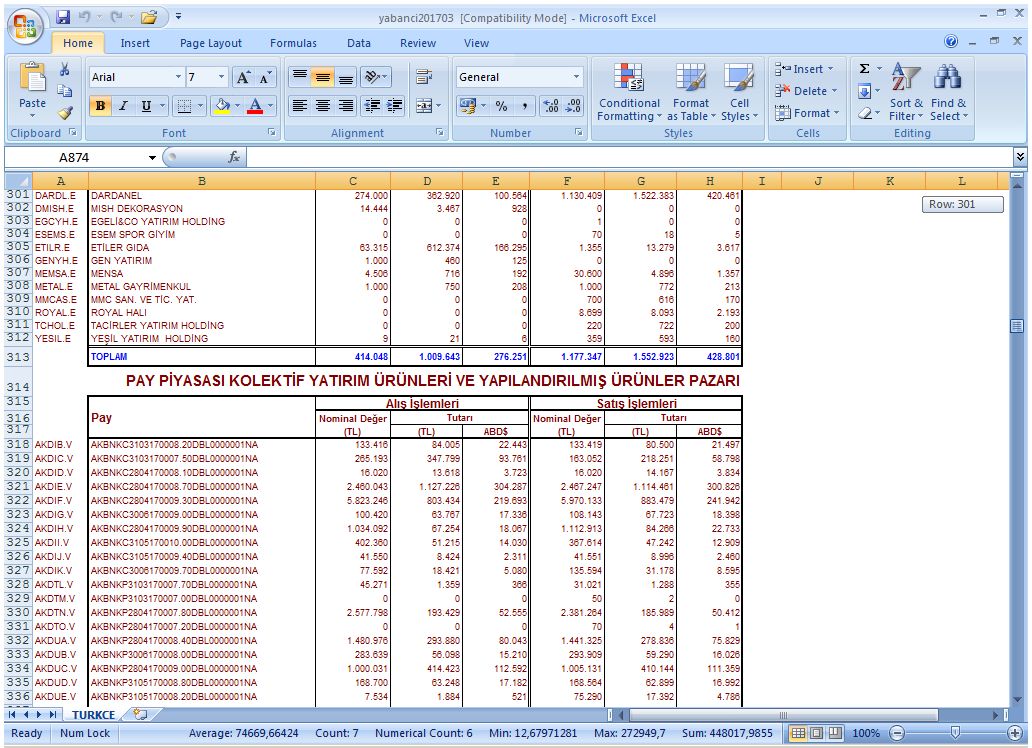Toggle Underline formatting

[x=146, y=105]
